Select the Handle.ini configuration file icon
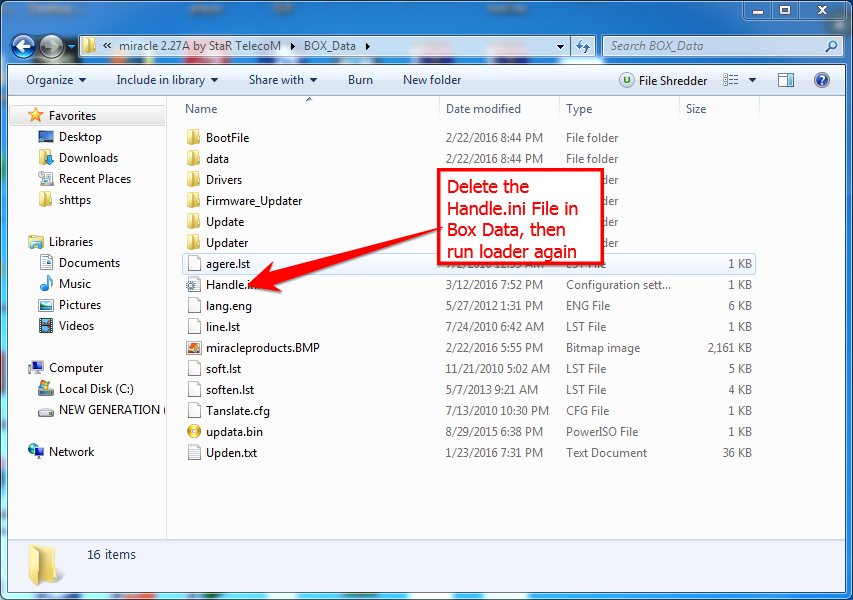This screenshot has width=853, height=600. click(x=194, y=284)
